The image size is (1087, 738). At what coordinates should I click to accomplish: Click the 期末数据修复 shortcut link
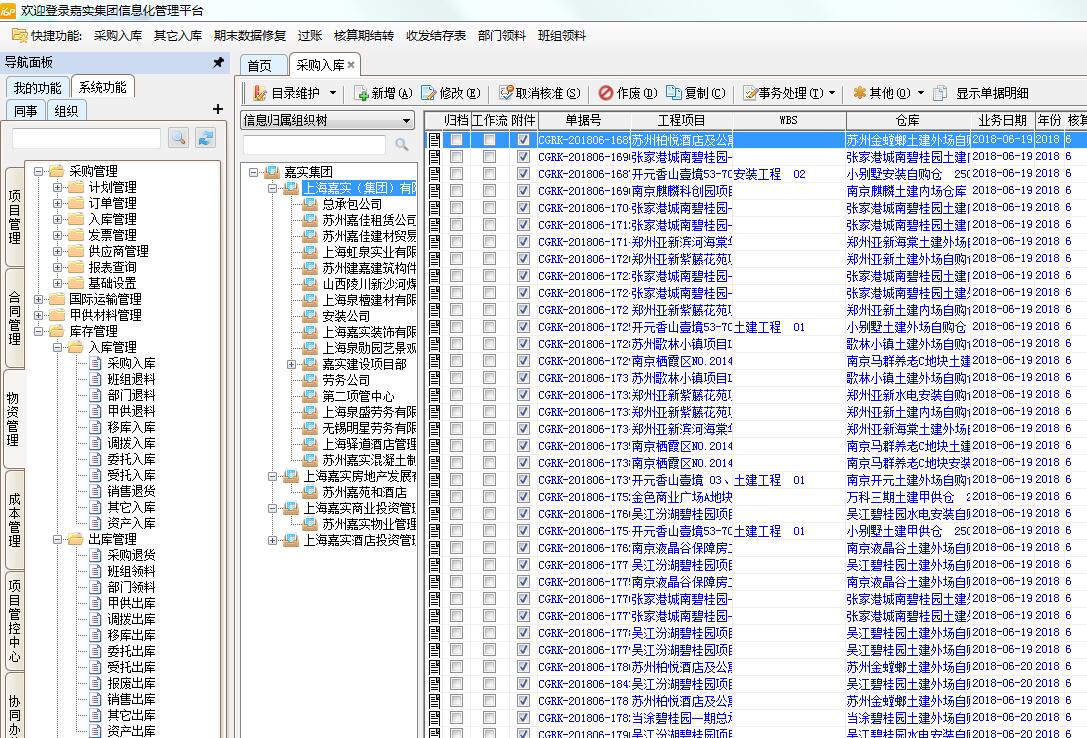pos(249,35)
